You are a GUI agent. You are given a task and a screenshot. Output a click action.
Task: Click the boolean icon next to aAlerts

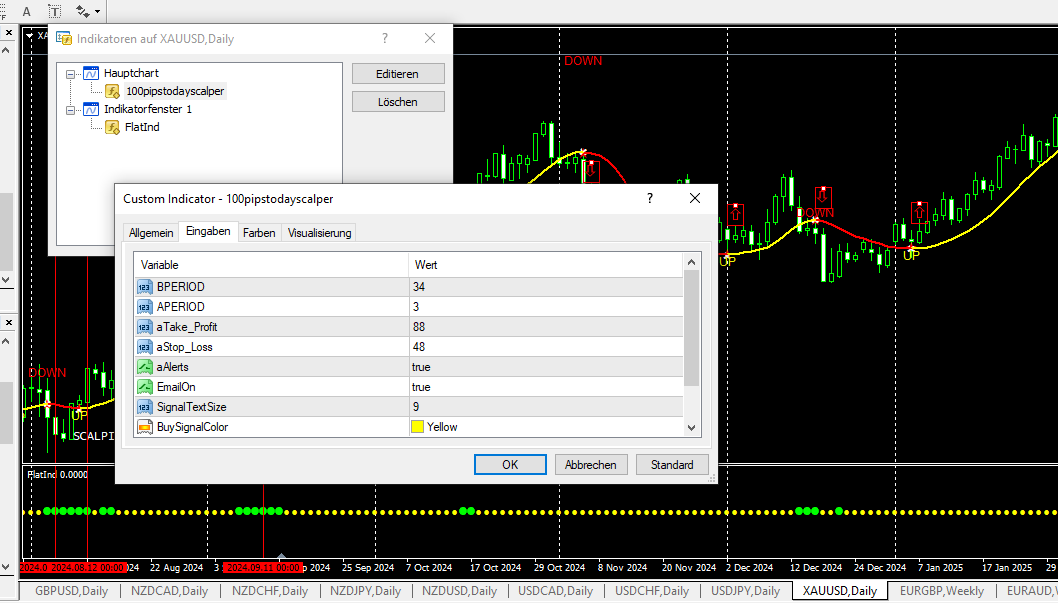pyautogui.click(x=144, y=367)
